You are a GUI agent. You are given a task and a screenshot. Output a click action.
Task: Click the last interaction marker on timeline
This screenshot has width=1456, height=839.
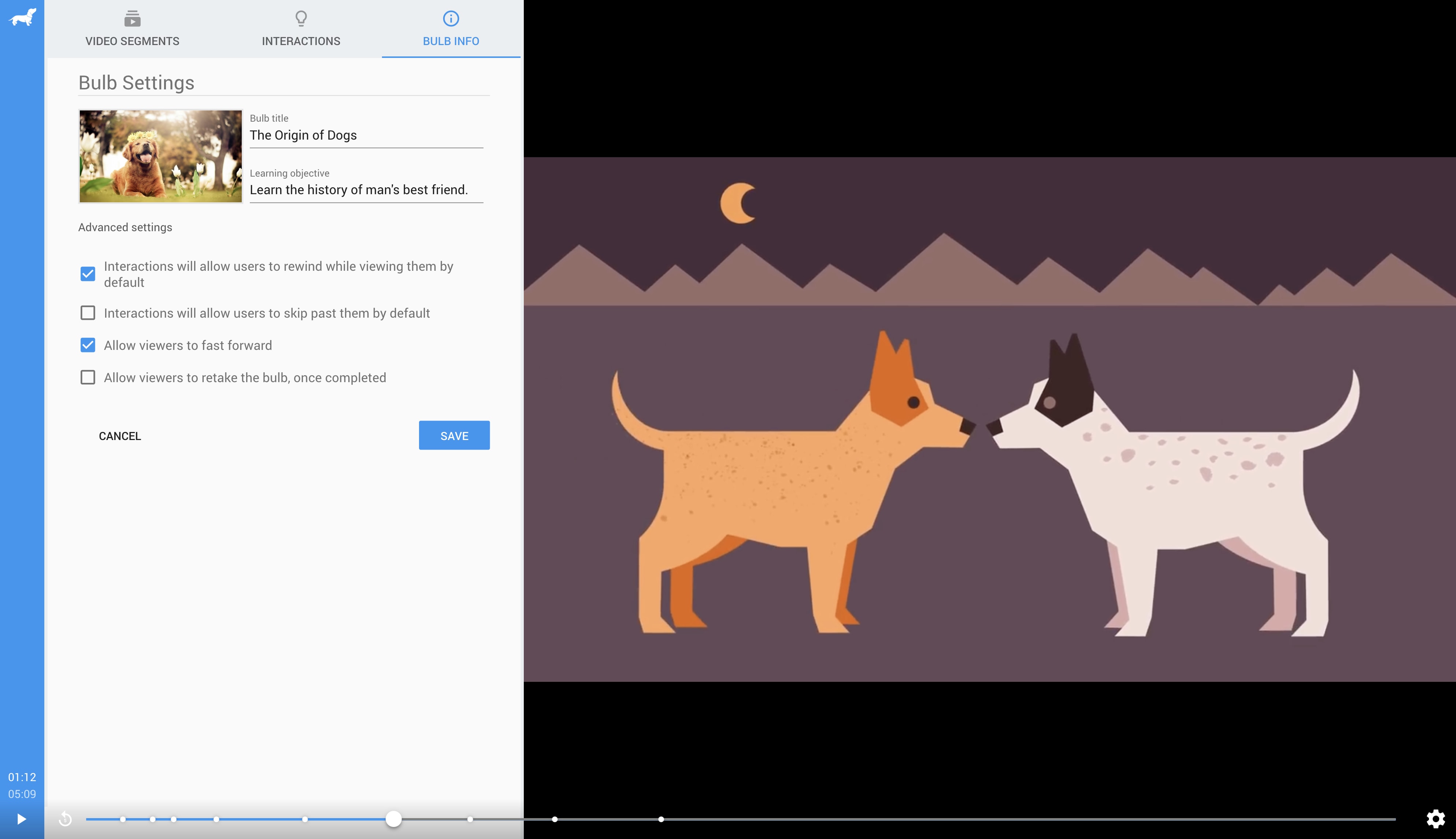click(661, 819)
